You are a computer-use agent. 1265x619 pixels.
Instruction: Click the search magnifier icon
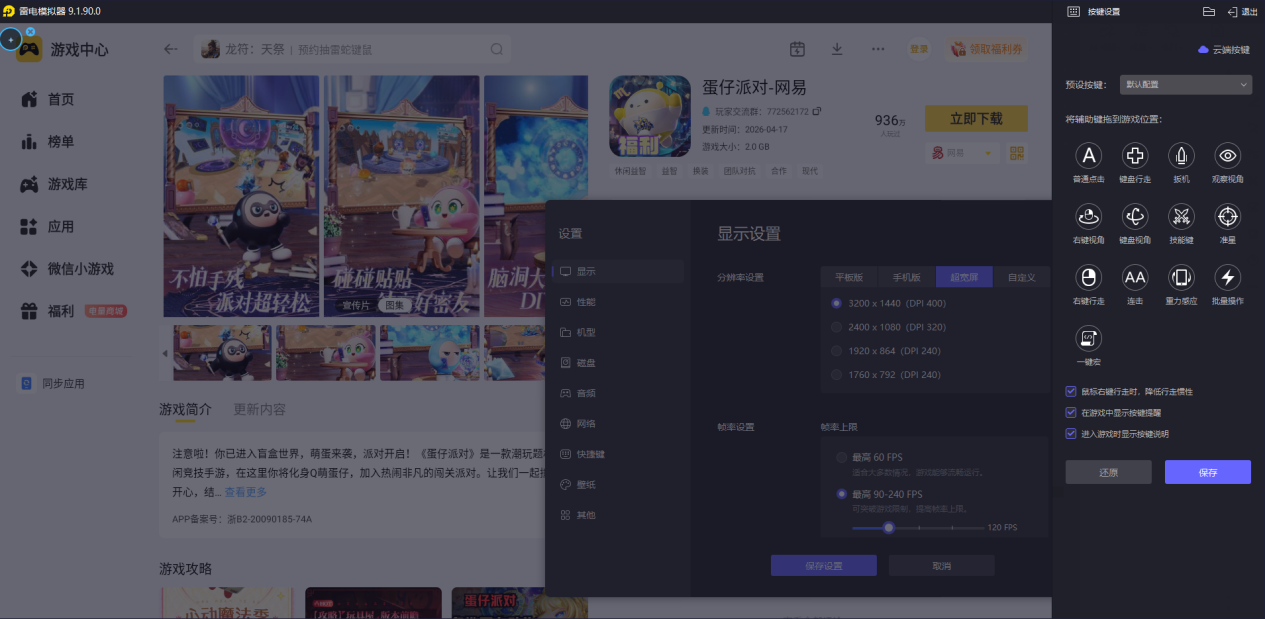click(497, 49)
